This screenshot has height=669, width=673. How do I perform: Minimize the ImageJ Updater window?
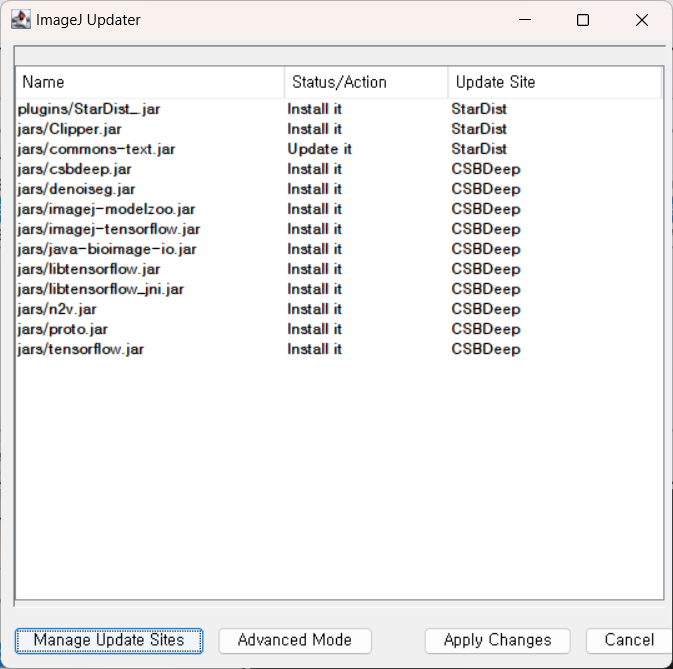click(525, 20)
